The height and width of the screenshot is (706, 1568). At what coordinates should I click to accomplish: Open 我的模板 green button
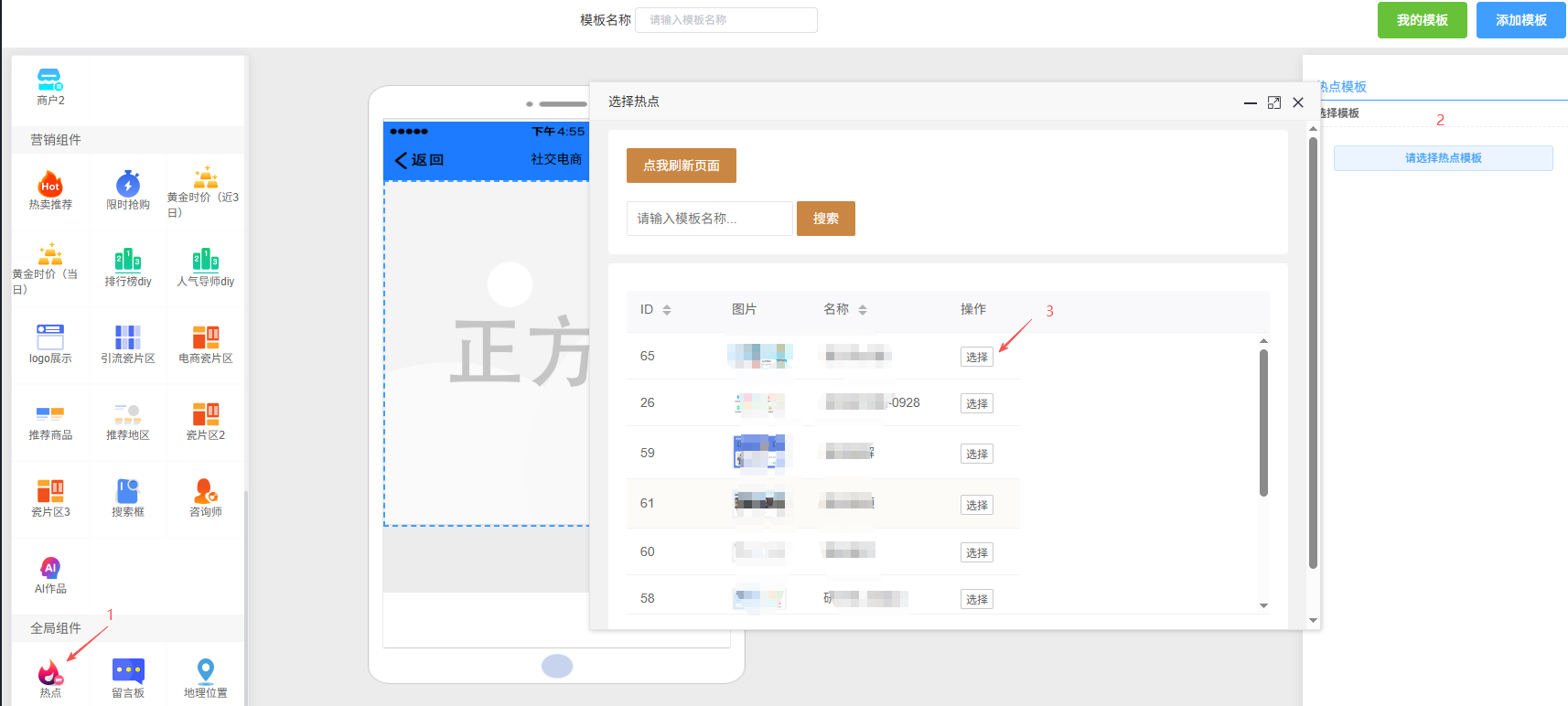click(x=1422, y=20)
